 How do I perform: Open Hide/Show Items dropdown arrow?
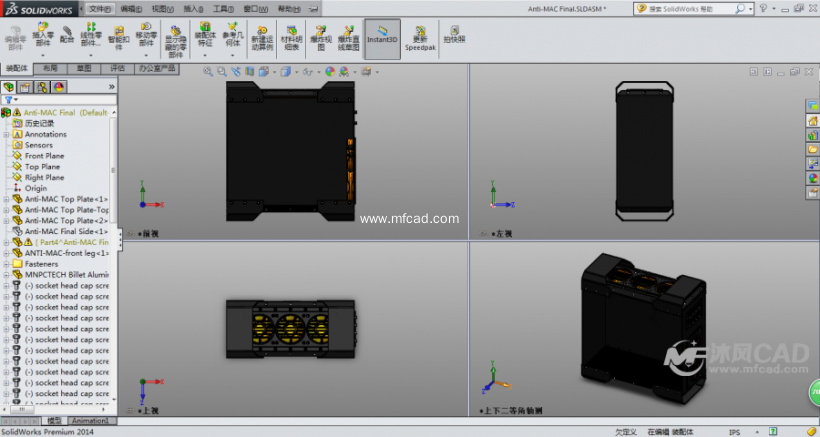pyautogui.click(x=318, y=72)
